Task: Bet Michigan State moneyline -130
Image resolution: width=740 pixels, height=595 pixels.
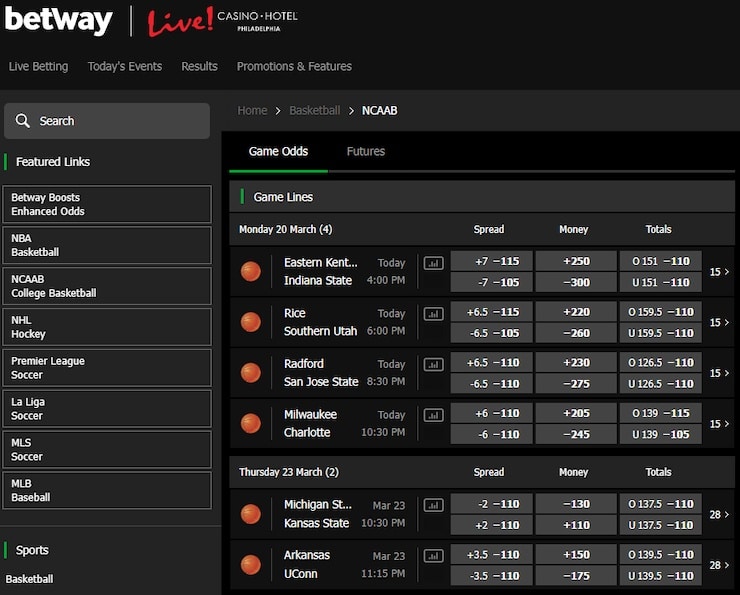Action: tap(576, 504)
